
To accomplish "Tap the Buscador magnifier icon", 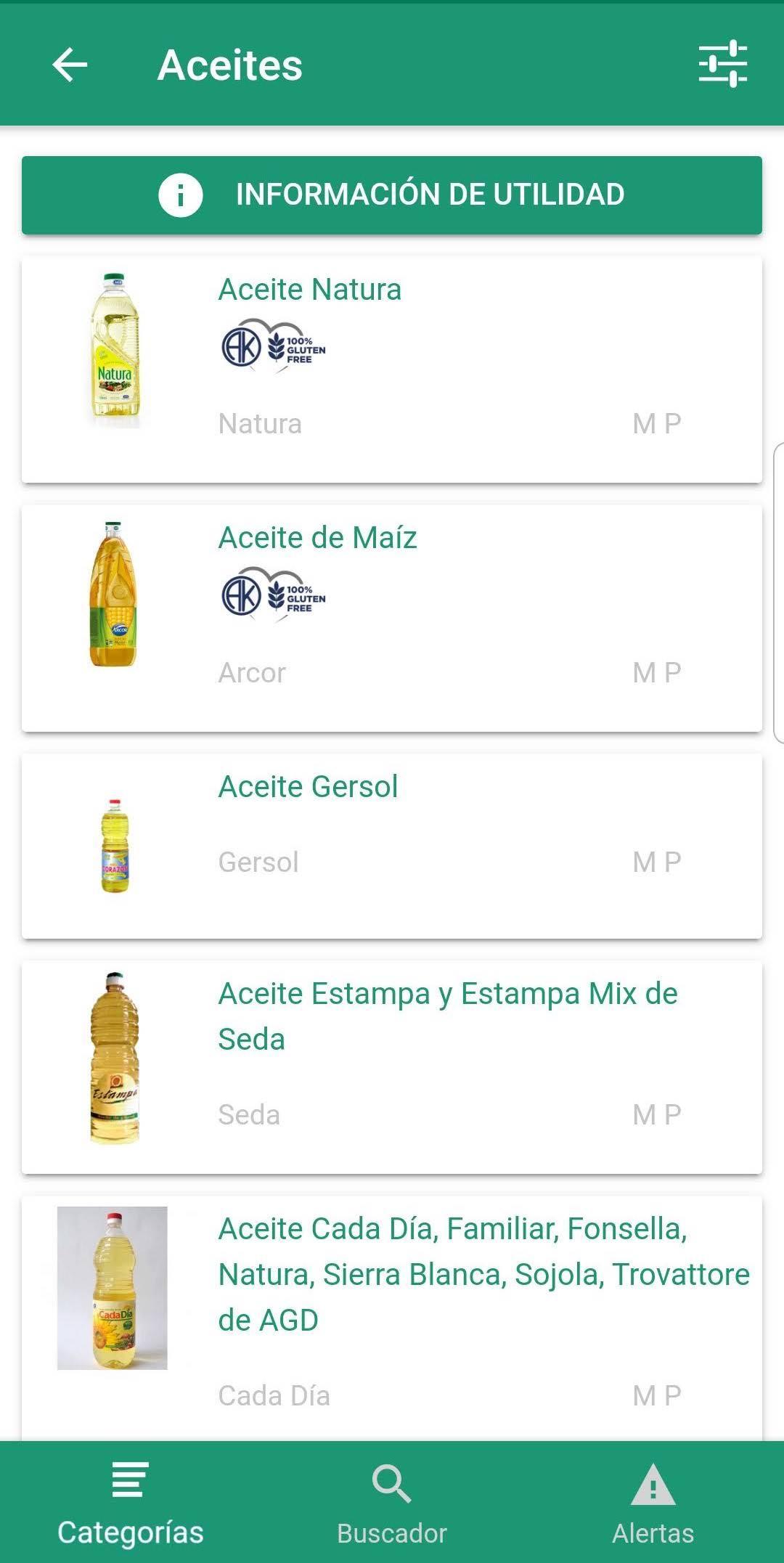I will pos(391,1482).
